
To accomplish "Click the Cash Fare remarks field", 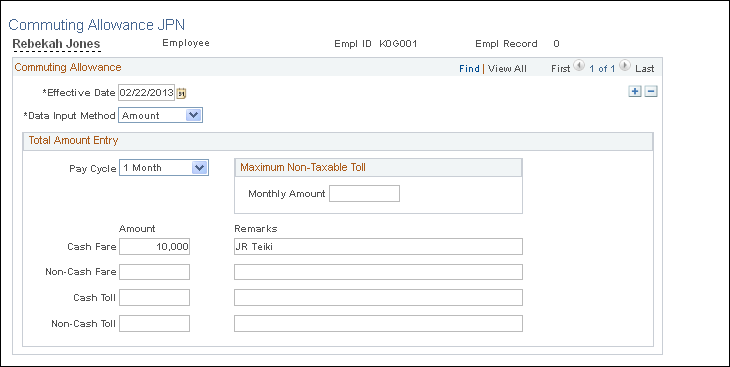I will (379, 247).
